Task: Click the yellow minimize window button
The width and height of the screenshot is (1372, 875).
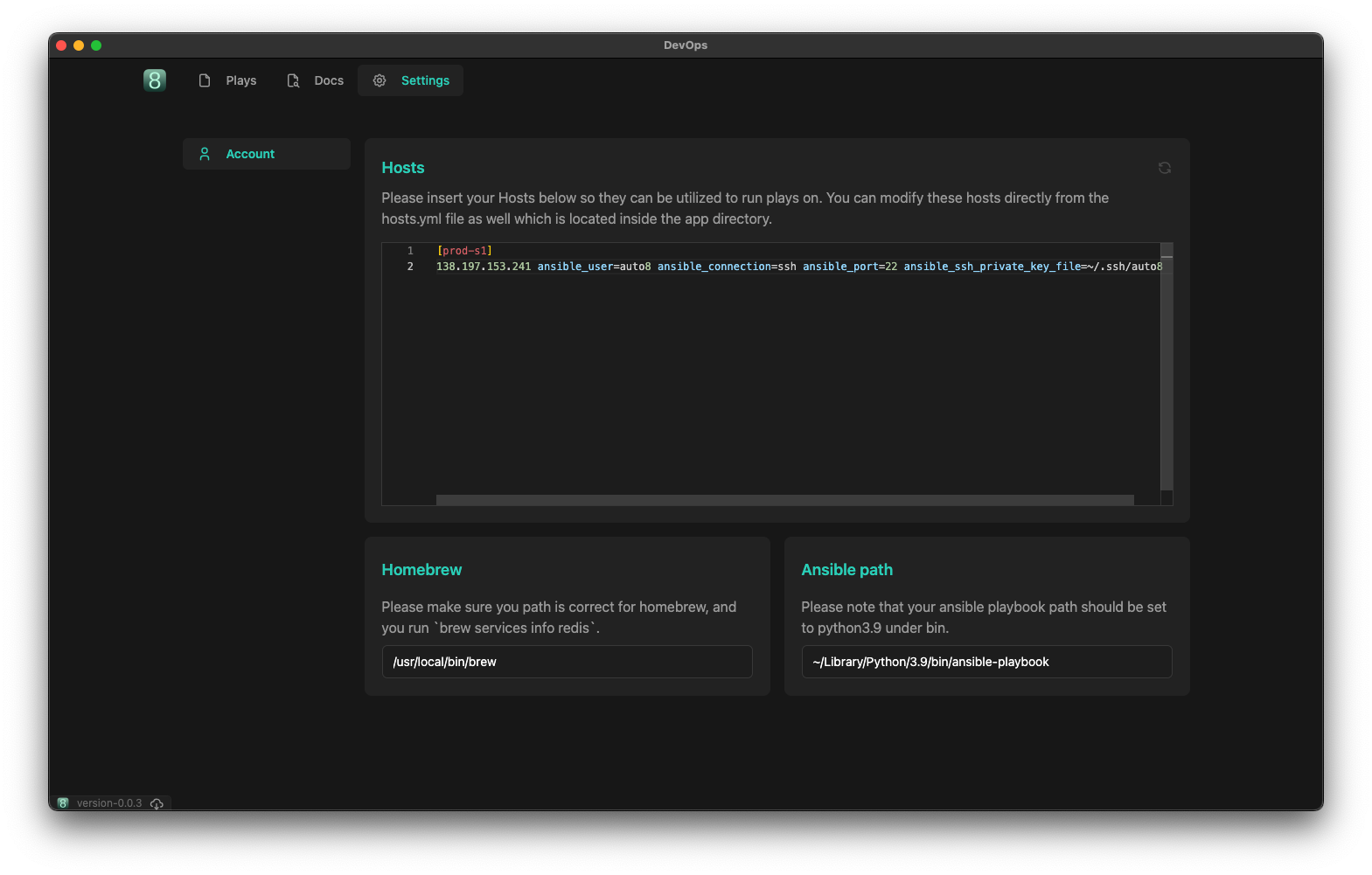Action: click(x=79, y=45)
